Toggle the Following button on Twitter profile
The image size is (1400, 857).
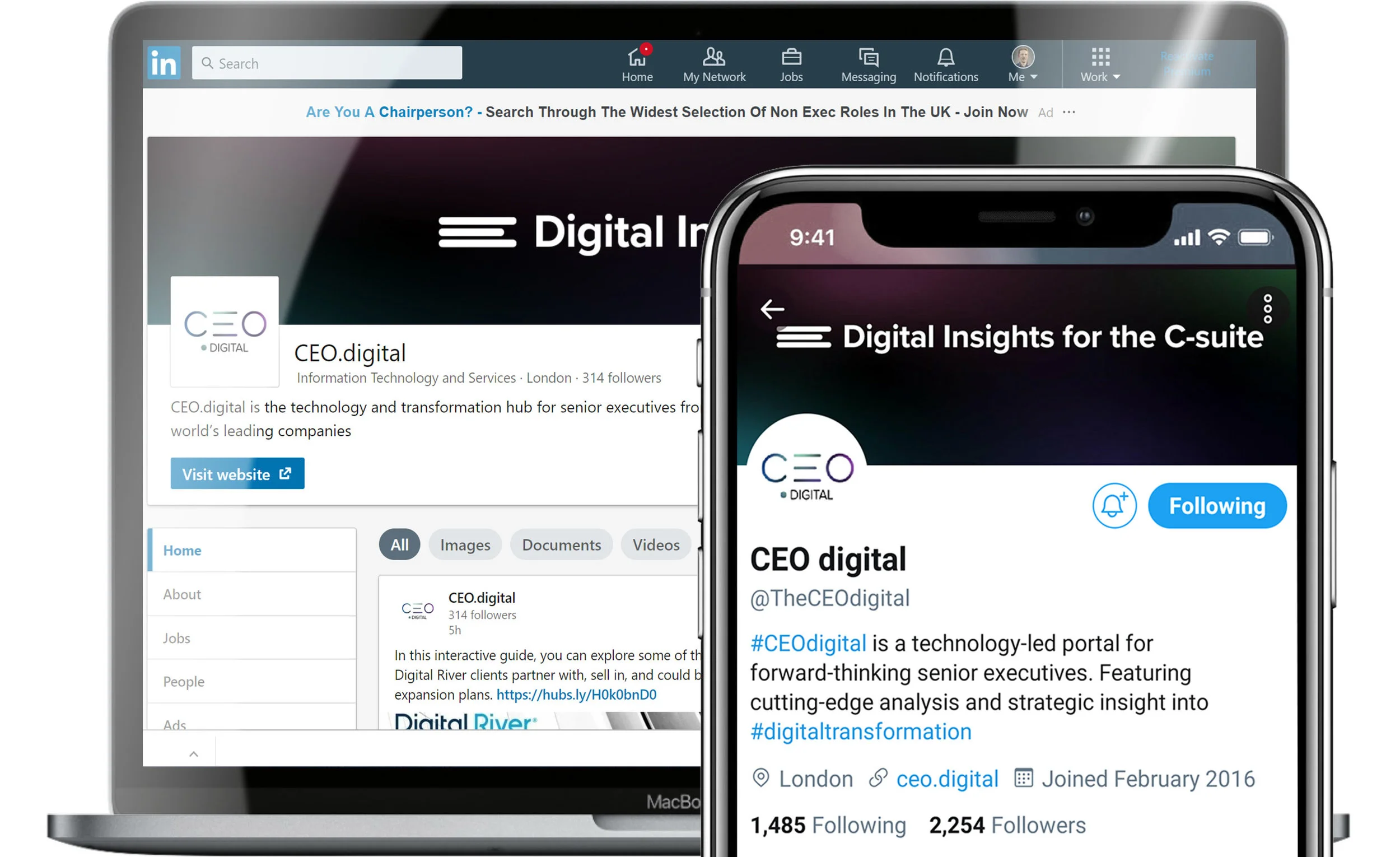1217,505
